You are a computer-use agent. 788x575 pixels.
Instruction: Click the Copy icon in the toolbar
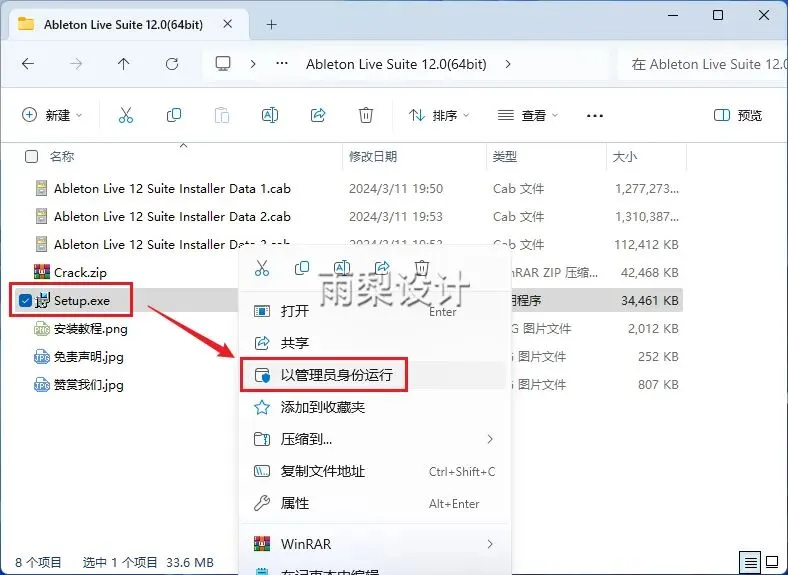[174, 115]
